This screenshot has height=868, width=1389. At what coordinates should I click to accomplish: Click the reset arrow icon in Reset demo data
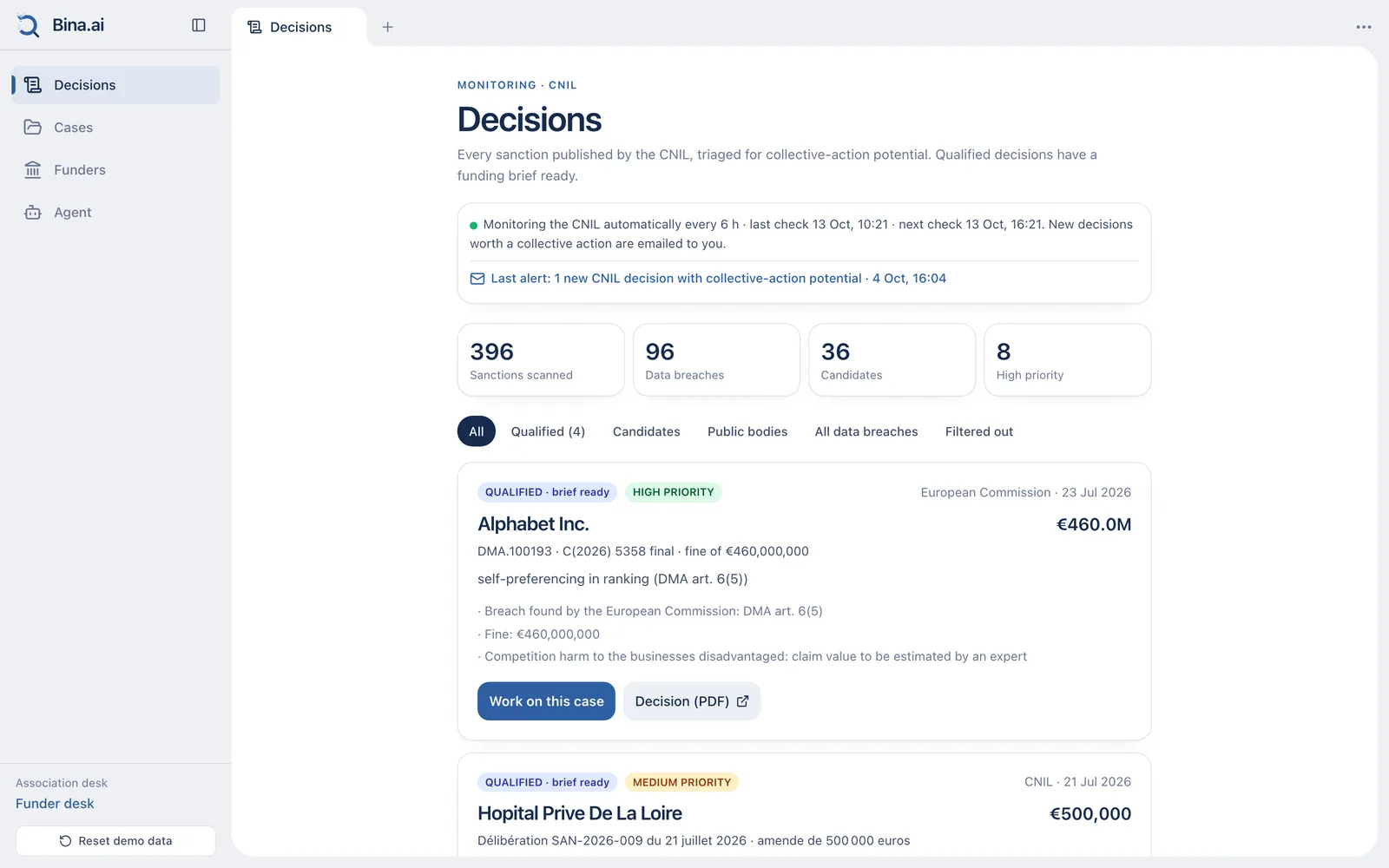click(x=65, y=841)
